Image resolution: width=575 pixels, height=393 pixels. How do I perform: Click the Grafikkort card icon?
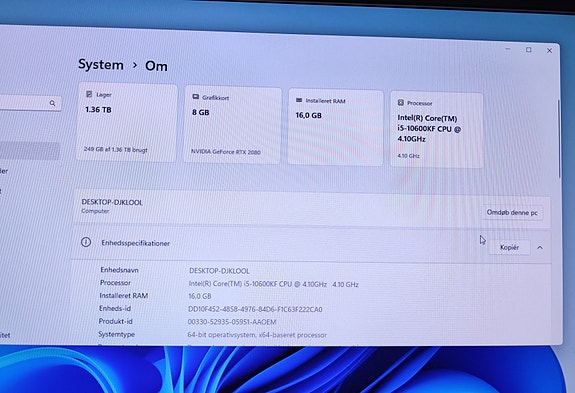pos(195,97)
